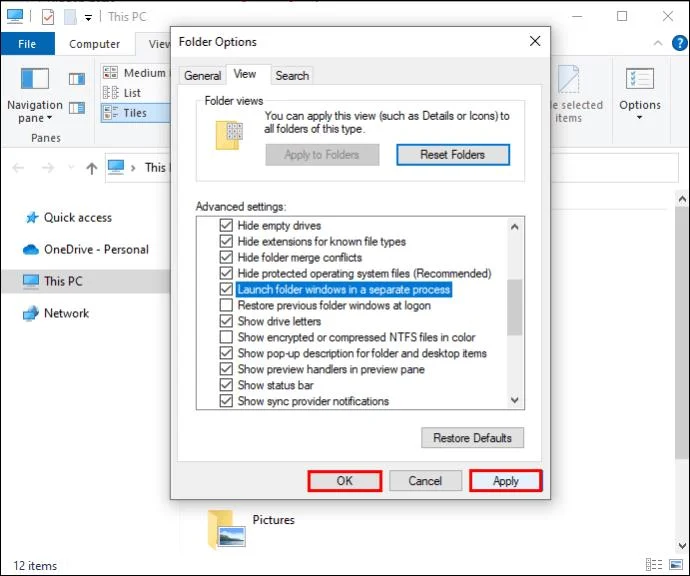Click the Hide selected items icon in ribbon
Viewport: 690px width, 576px height.
569,79
